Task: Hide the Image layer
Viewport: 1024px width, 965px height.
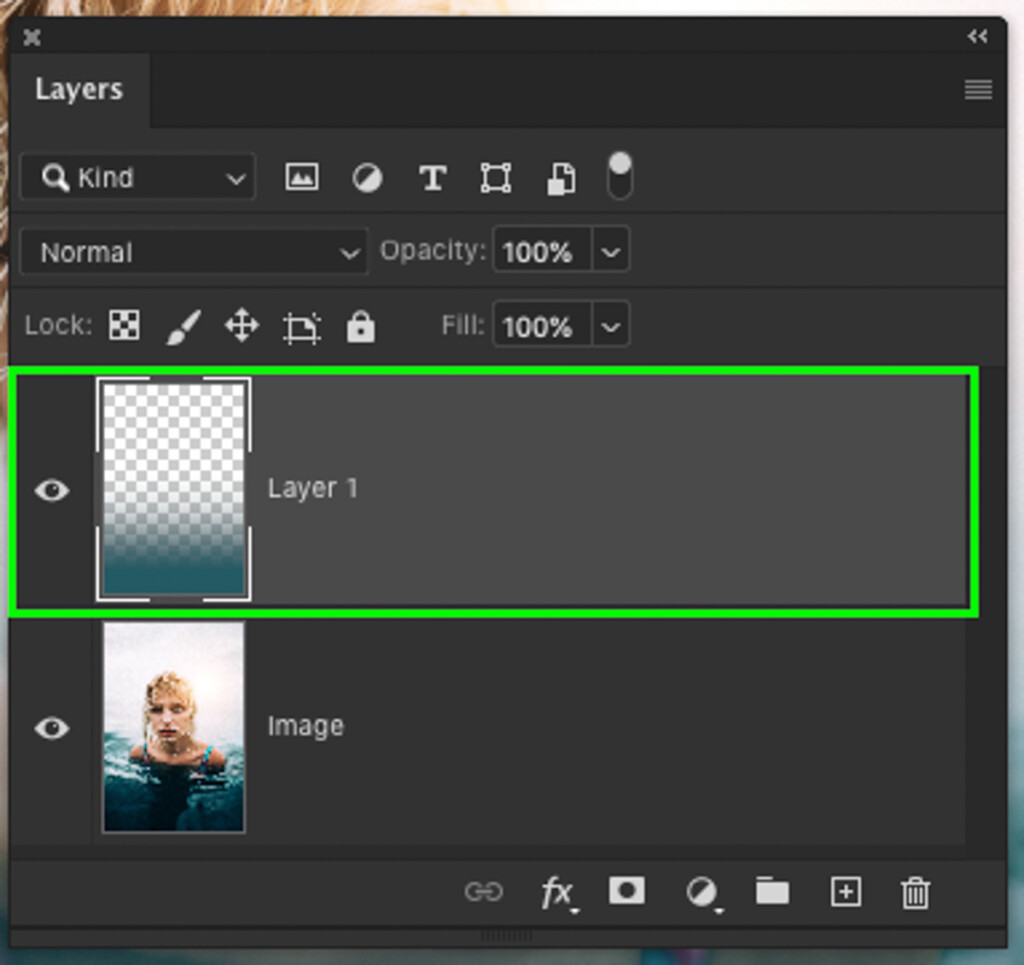Action: pyautogui.click(x=52, y=728)
